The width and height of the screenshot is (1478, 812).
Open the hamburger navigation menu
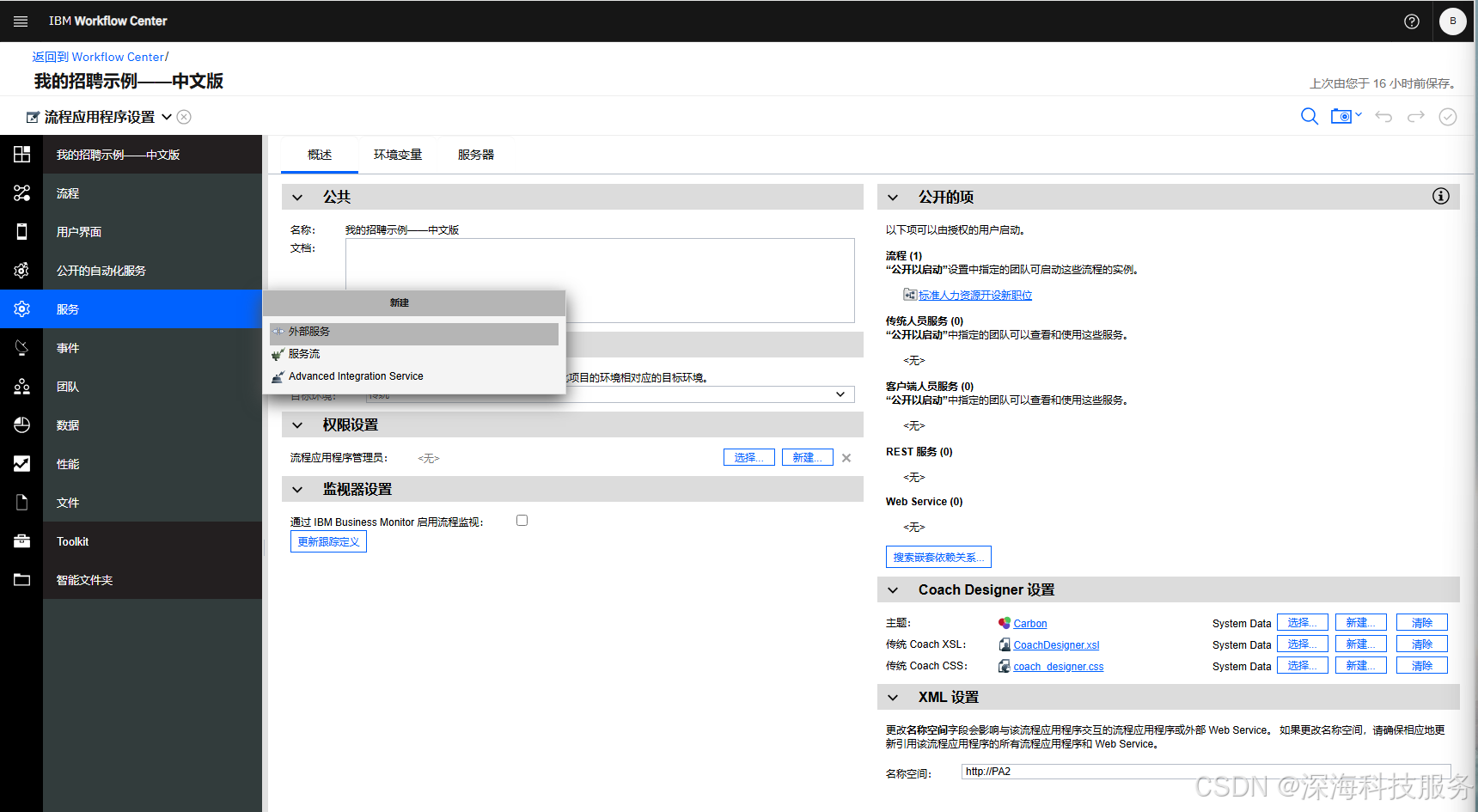[21, 21]
